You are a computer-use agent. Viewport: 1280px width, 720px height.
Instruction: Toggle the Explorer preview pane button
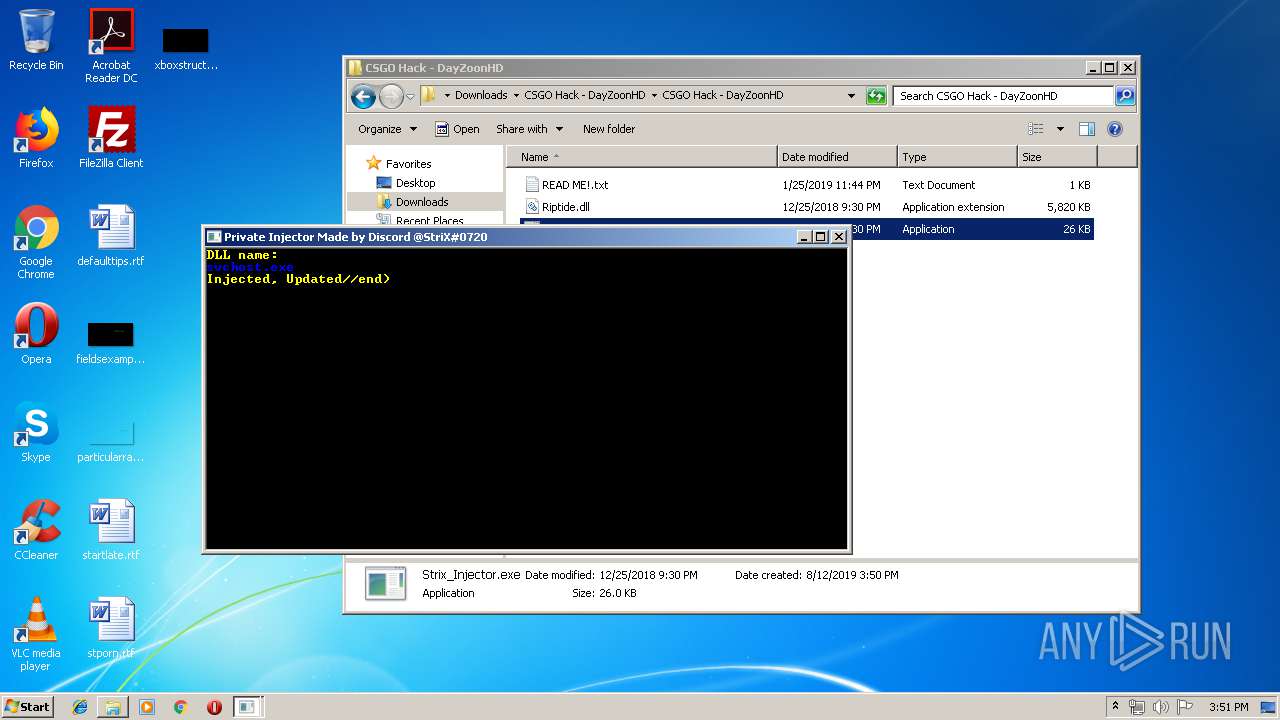tap(1087, 129)
